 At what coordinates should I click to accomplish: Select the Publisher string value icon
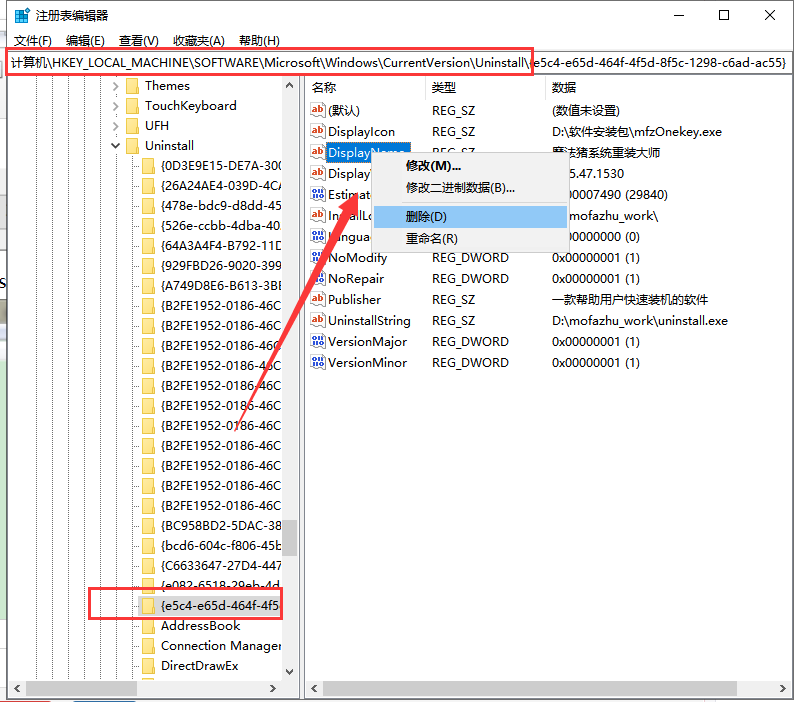click(318, 299)
